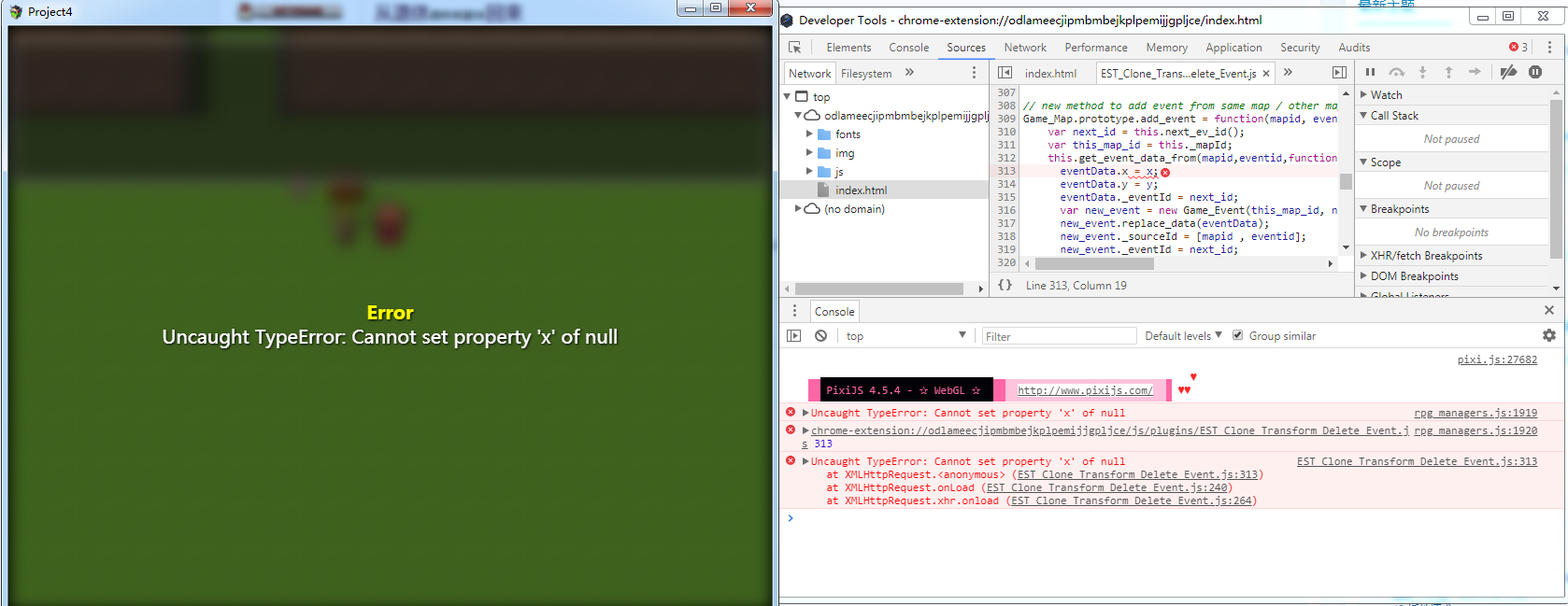Close the console drawer
This screenshot has height=606, width=1568.
[x=1549, y=310]
